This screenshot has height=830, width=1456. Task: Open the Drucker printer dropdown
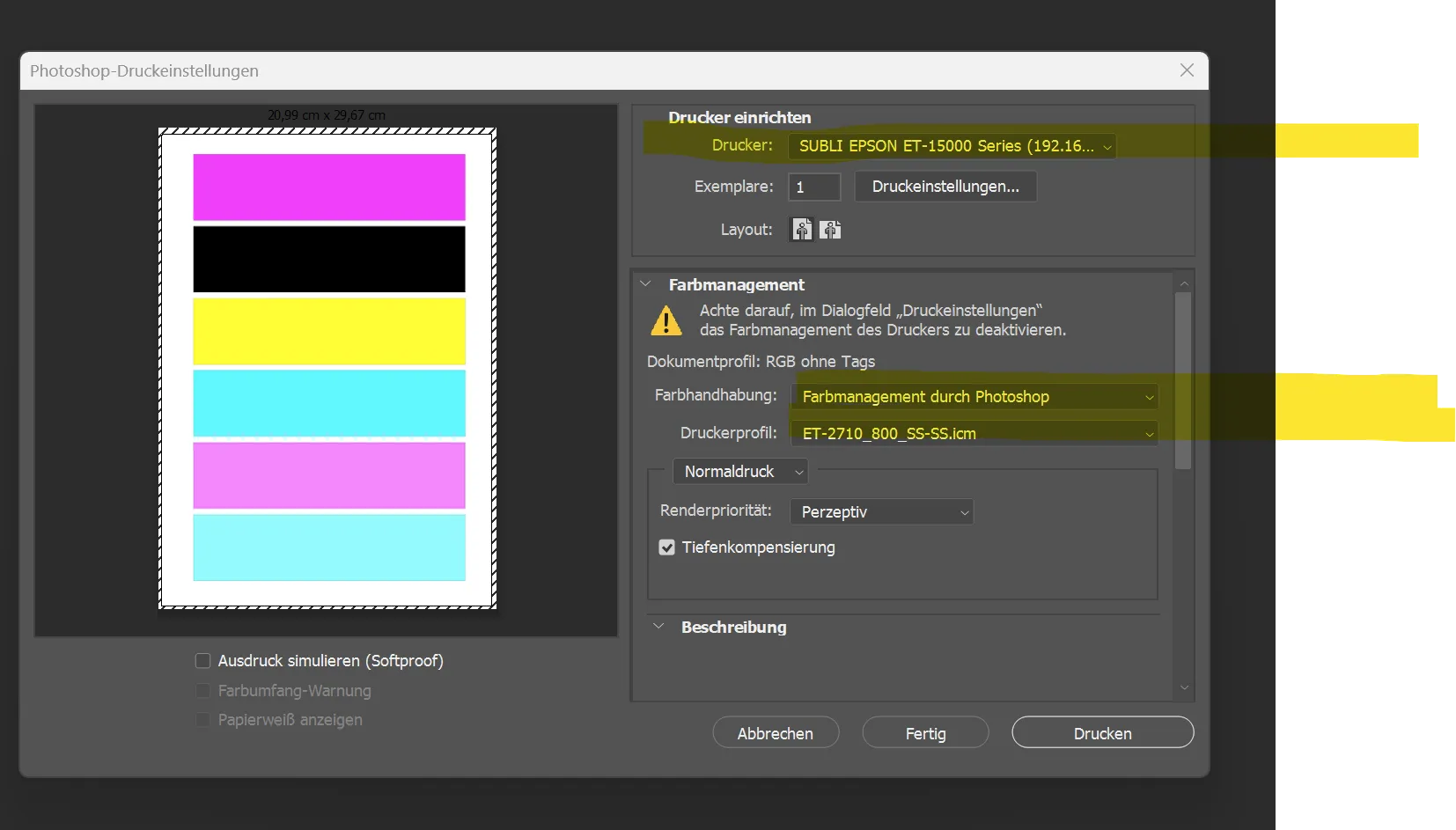click(x=952, y=146)
